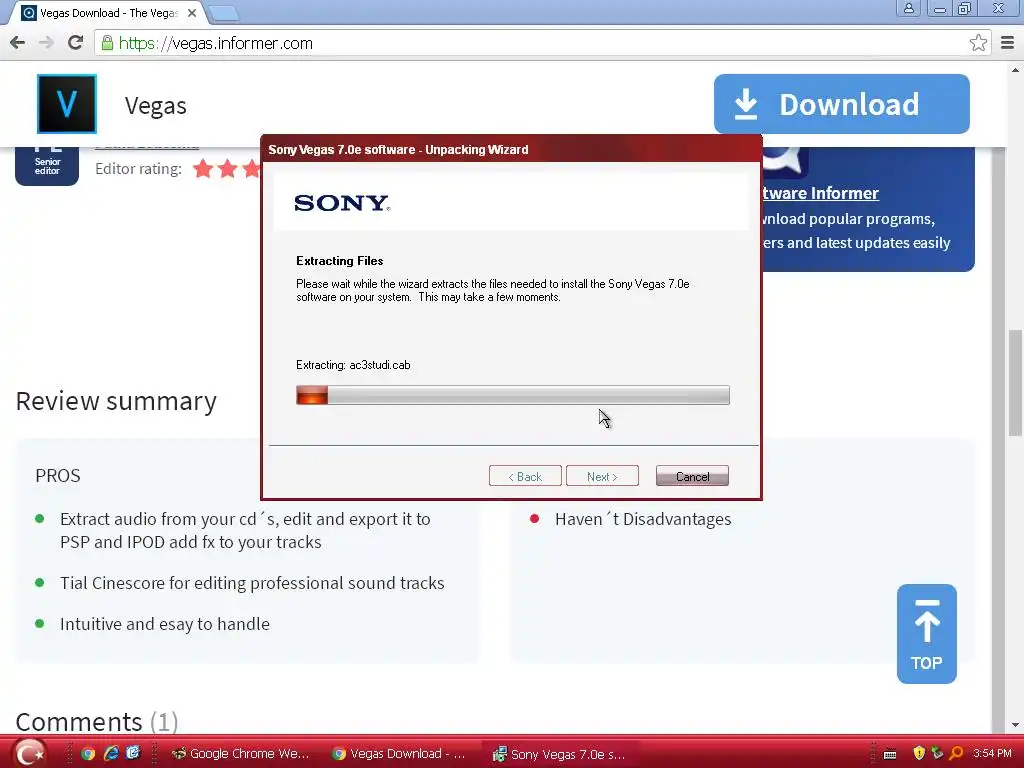Viewport: 1024px width, 768px height.
Task: Click the Senior editor badge
Action: [47, 166]
